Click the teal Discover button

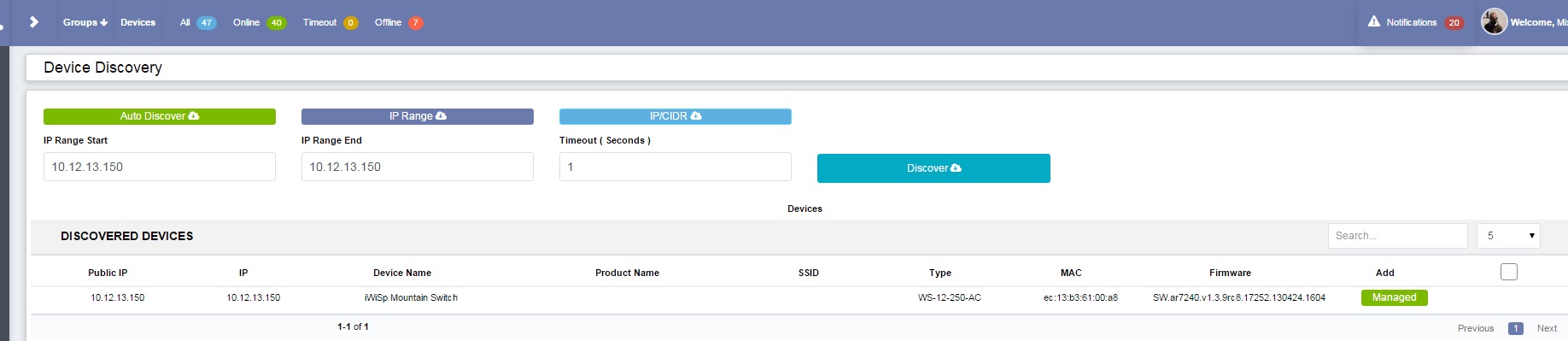pos(933,168)
